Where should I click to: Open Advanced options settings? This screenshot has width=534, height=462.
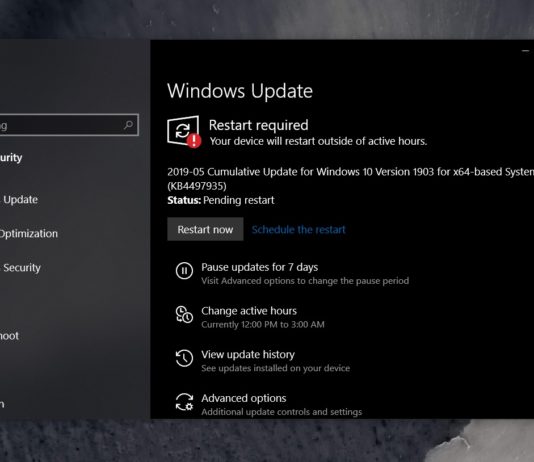(244, 398)
